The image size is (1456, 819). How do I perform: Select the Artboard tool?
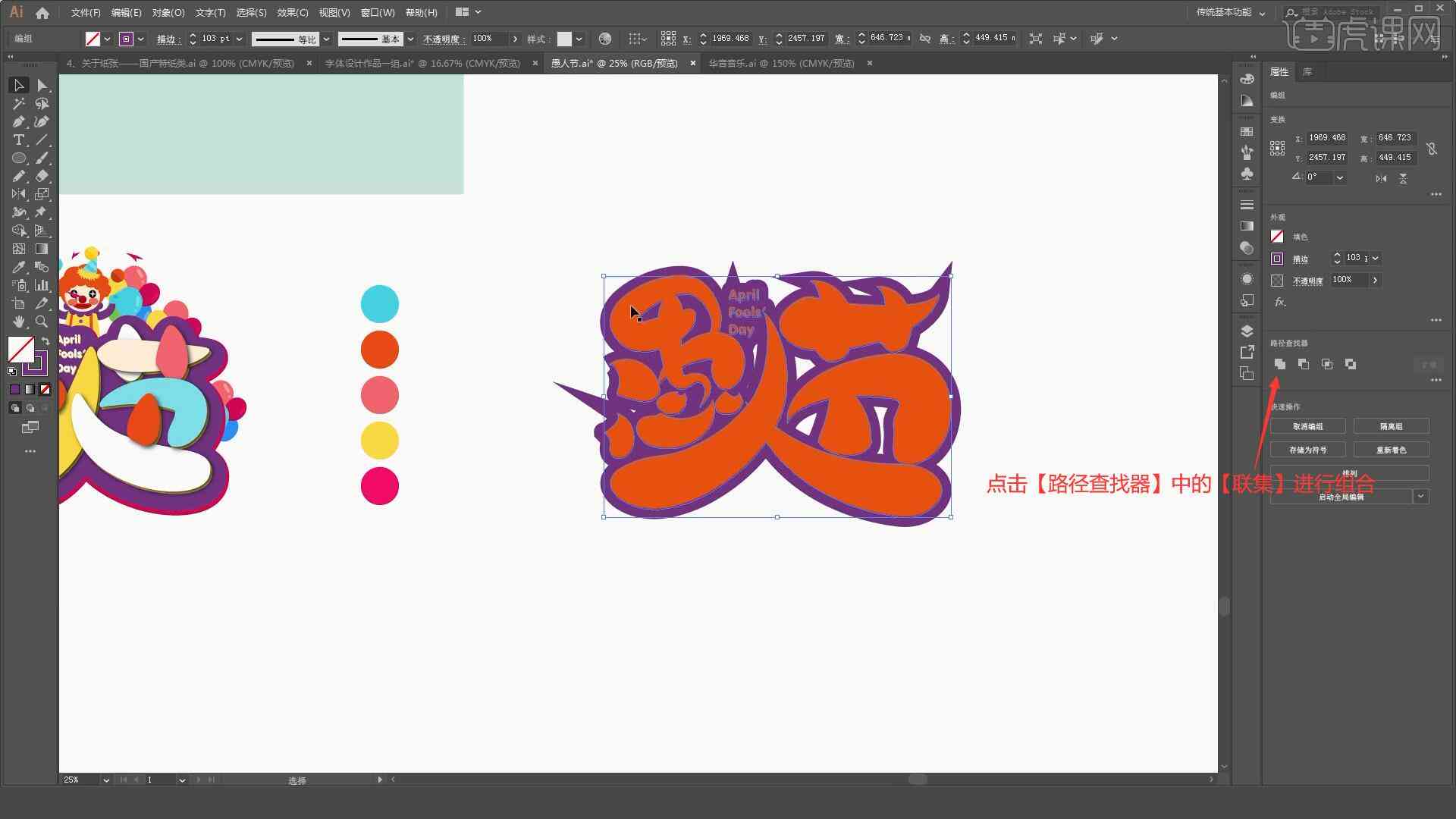point(19,304)
